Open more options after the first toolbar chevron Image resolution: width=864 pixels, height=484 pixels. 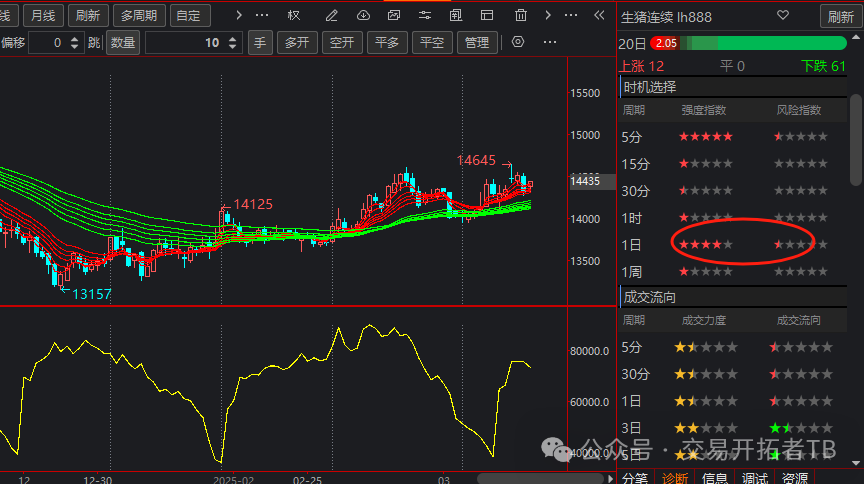coord(262,15)
